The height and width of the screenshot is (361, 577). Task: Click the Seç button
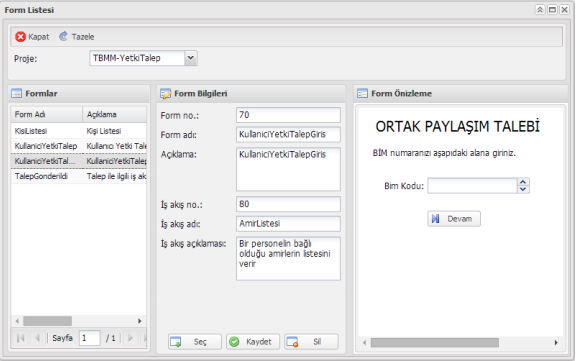195,342
